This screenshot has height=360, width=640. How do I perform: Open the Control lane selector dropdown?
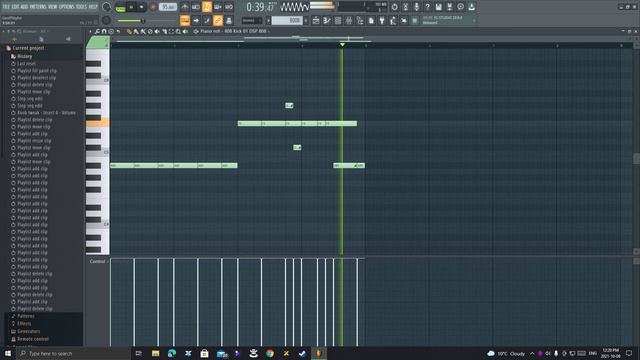[98, 261]
